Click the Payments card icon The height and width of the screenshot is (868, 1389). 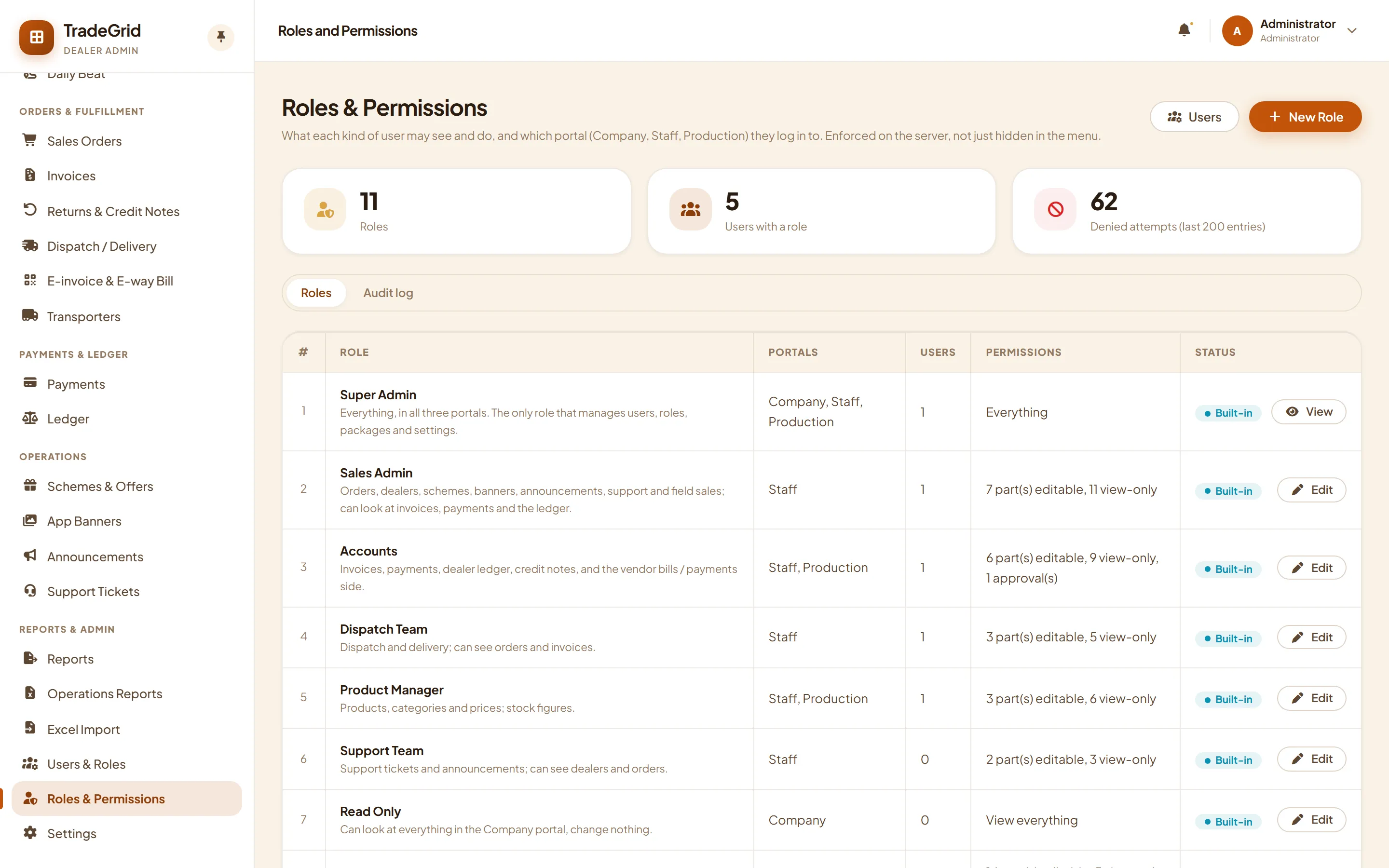30,383
